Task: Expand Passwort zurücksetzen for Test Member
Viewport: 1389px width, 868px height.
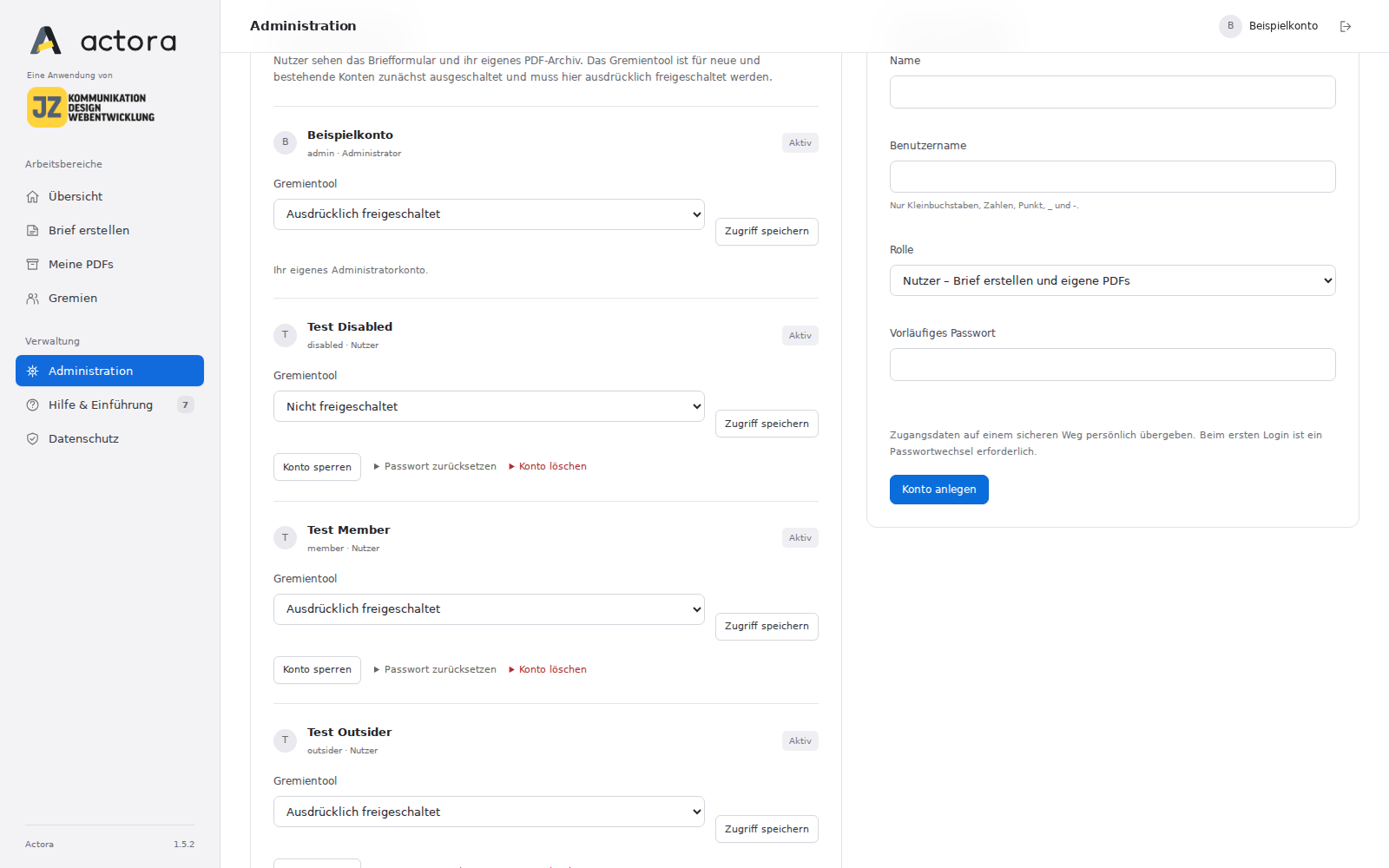Action: [435, 670]
